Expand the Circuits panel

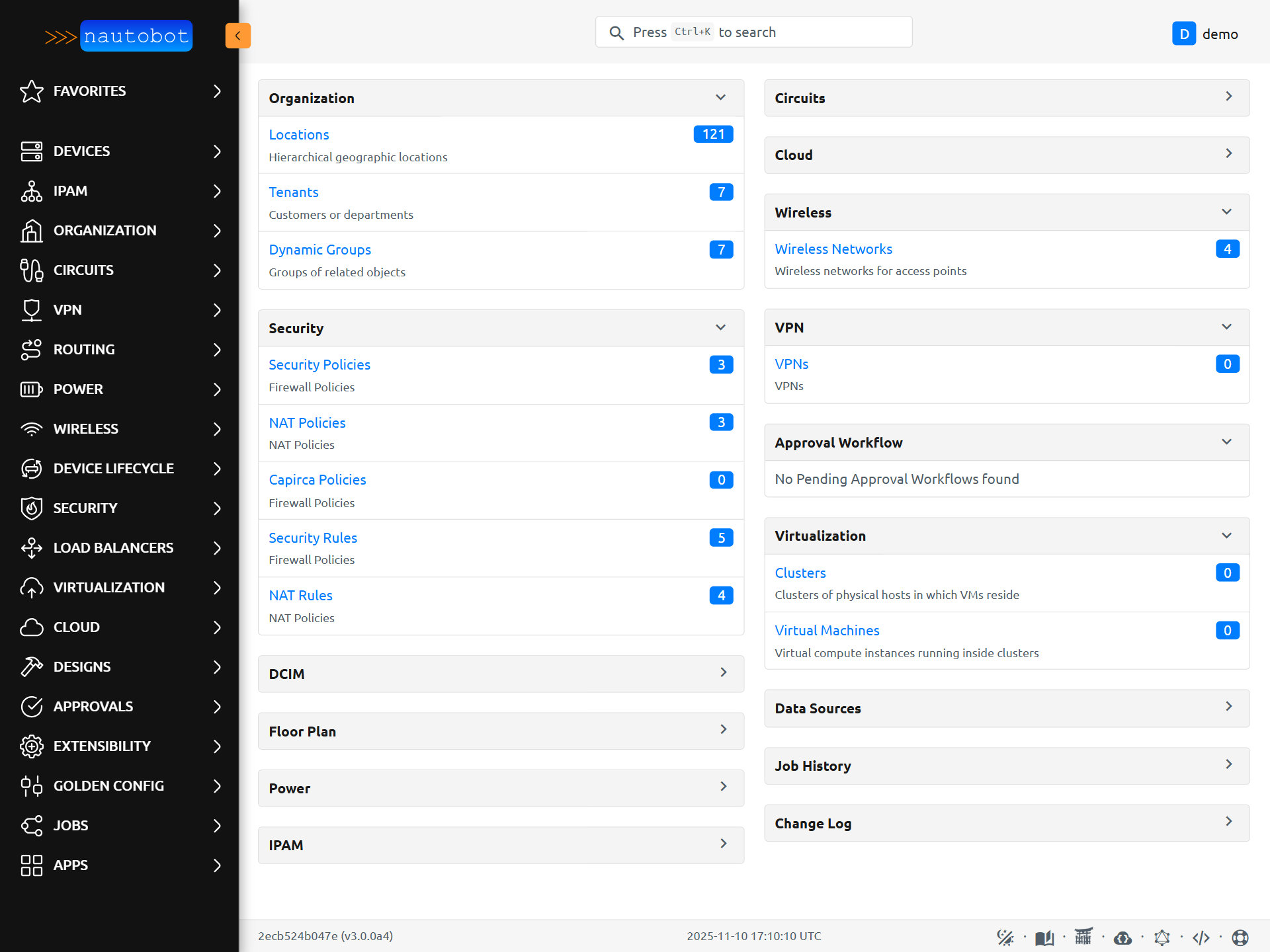pos(1228,97)
